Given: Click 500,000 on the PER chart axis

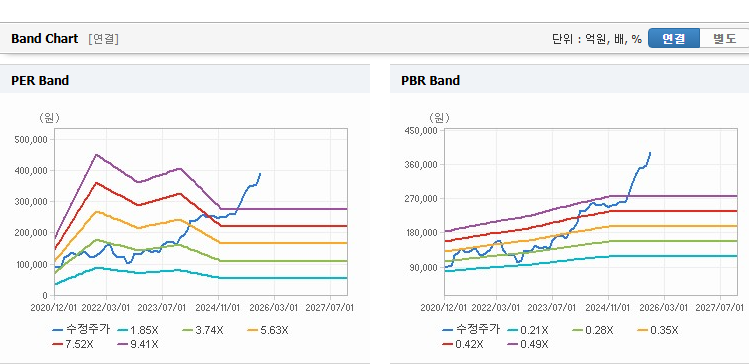Looking at the screenshot, I should click(x=32, y=139).
